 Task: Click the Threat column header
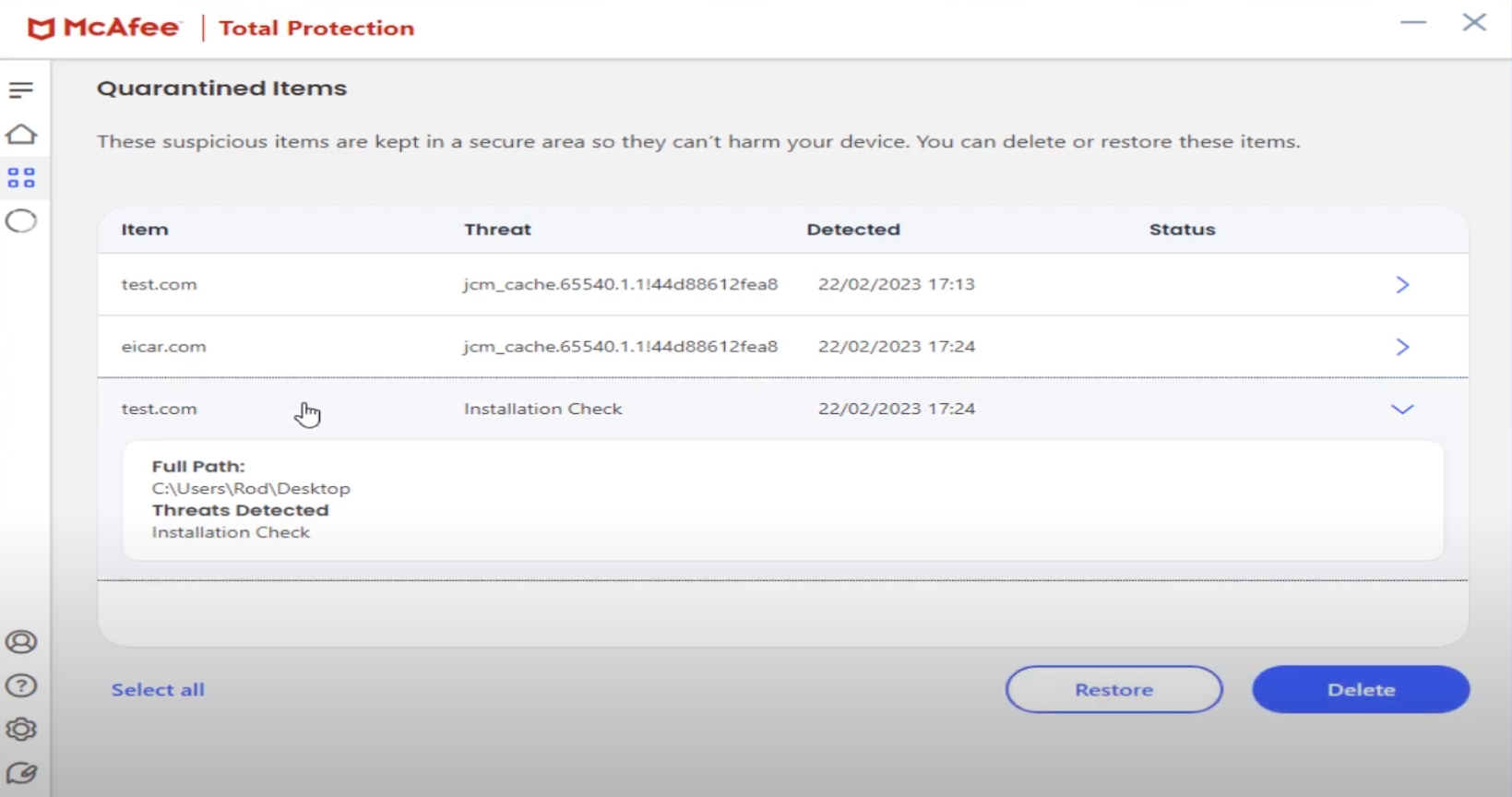tap(497, 230)
